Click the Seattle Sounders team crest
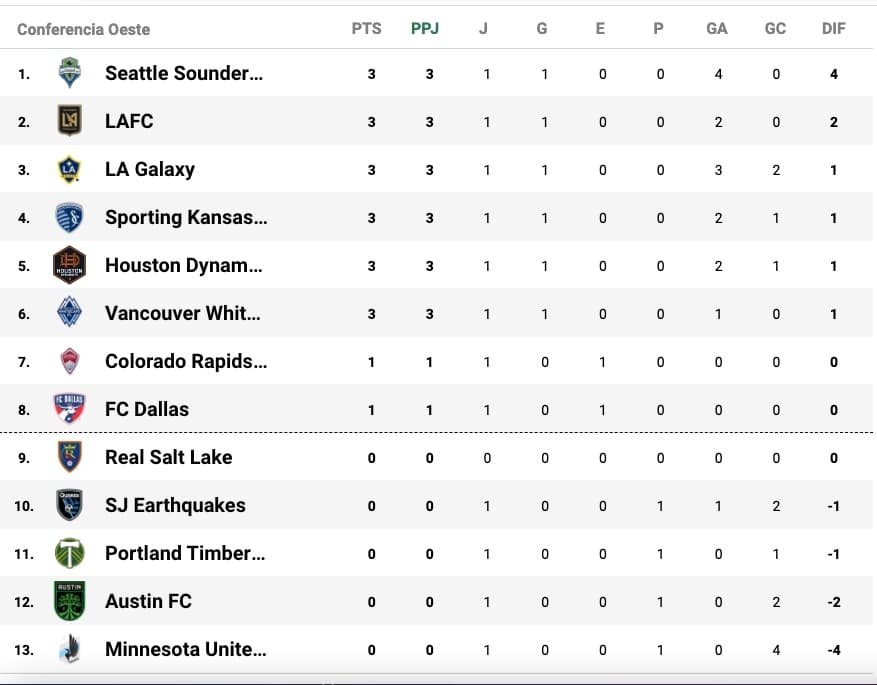Image resolution: width=877 pixels, height=685 pixels. click(x=69, y=73)
